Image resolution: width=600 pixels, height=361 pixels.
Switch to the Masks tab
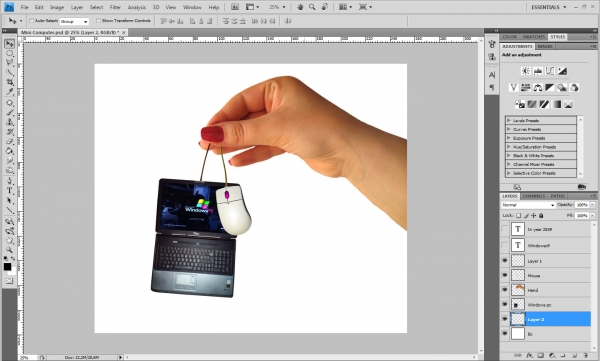[x=545, y=46]
